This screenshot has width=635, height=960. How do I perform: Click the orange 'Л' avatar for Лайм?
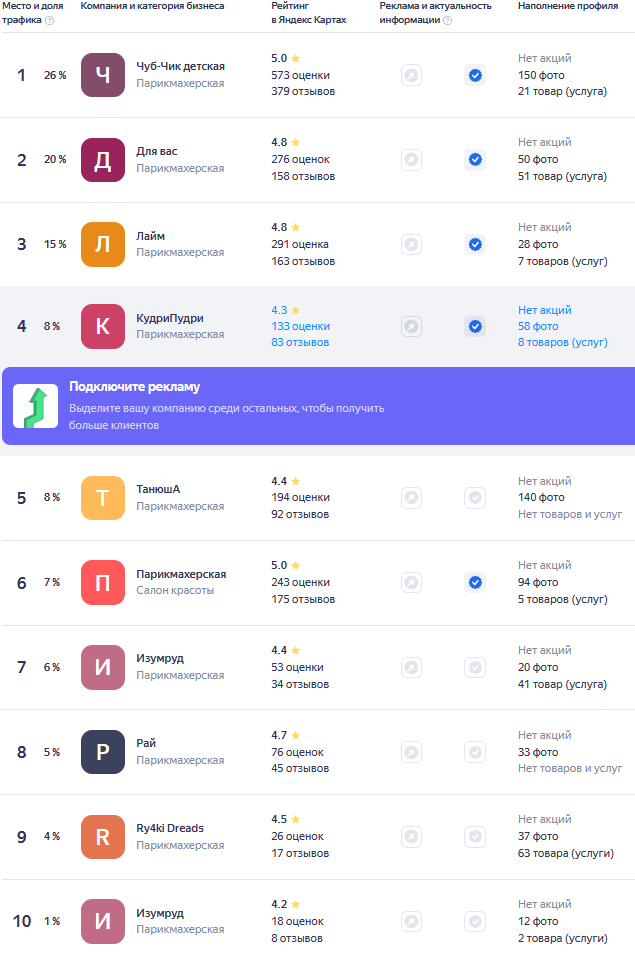pyautogui.click(x=103, y=244)
